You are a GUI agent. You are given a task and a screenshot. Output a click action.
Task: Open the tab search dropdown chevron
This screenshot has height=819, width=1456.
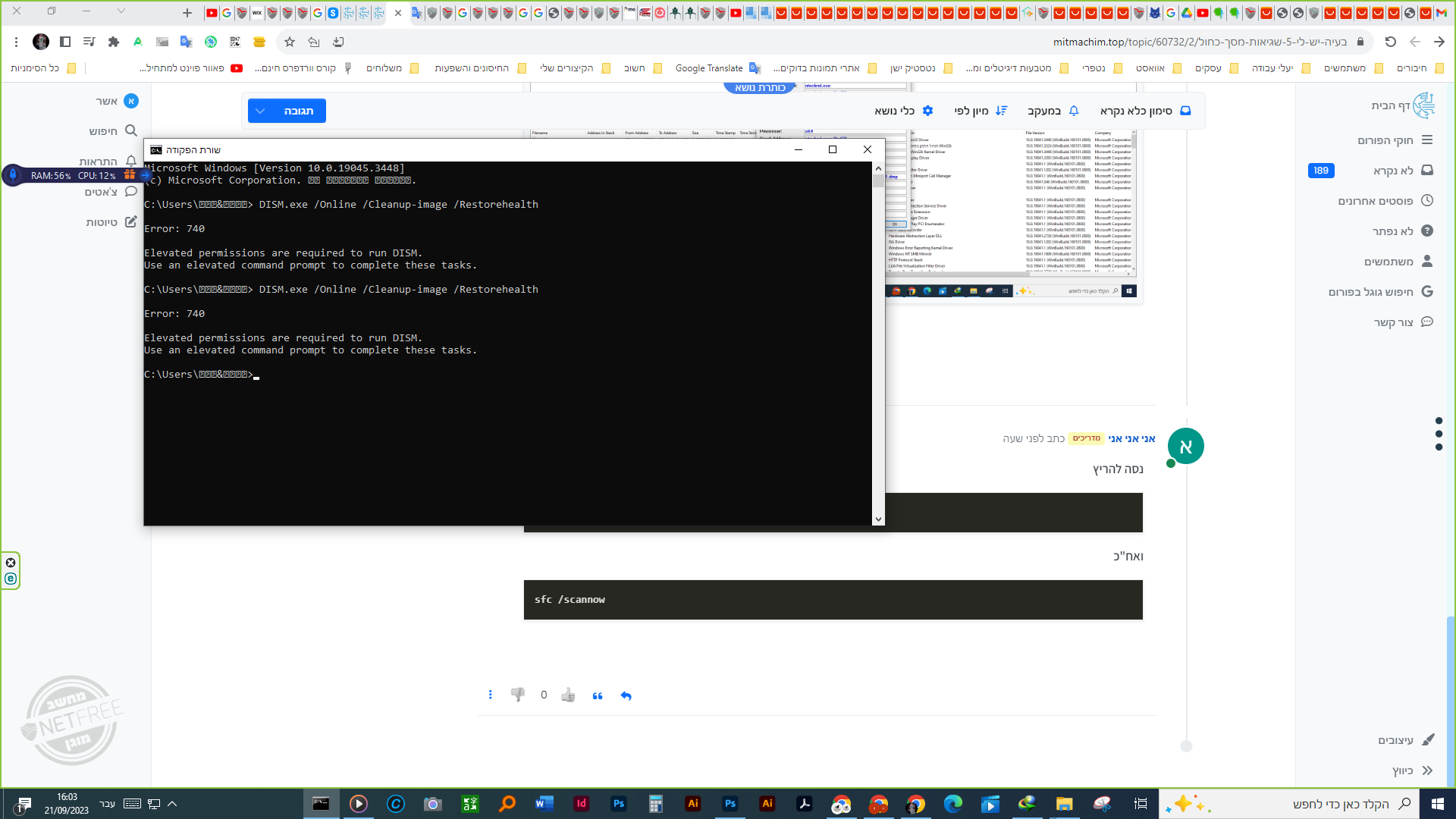121,11
